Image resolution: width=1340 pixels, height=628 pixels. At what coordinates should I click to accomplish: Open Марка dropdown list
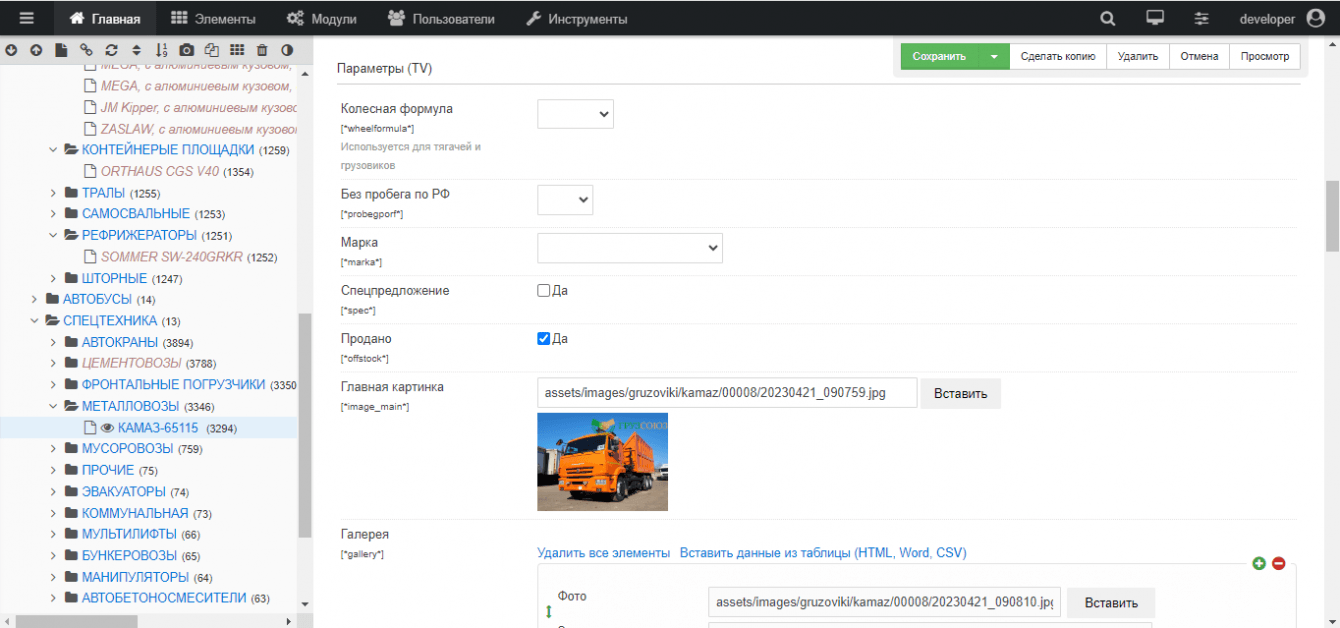tap(630, 248)
